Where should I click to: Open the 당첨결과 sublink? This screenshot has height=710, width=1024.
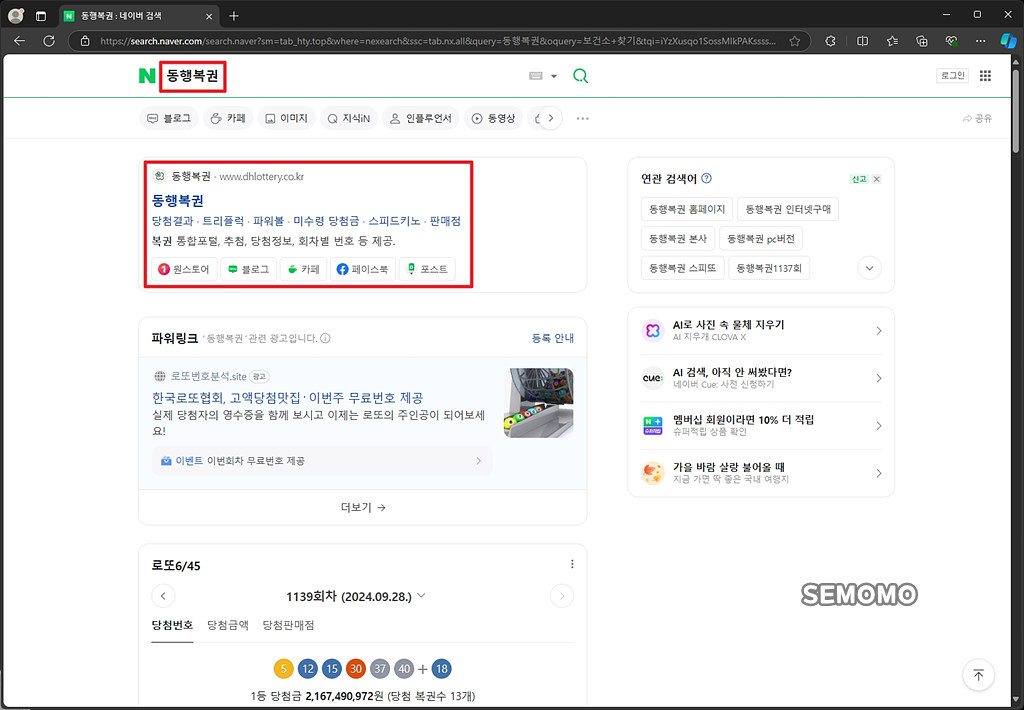tap(172, 221)
